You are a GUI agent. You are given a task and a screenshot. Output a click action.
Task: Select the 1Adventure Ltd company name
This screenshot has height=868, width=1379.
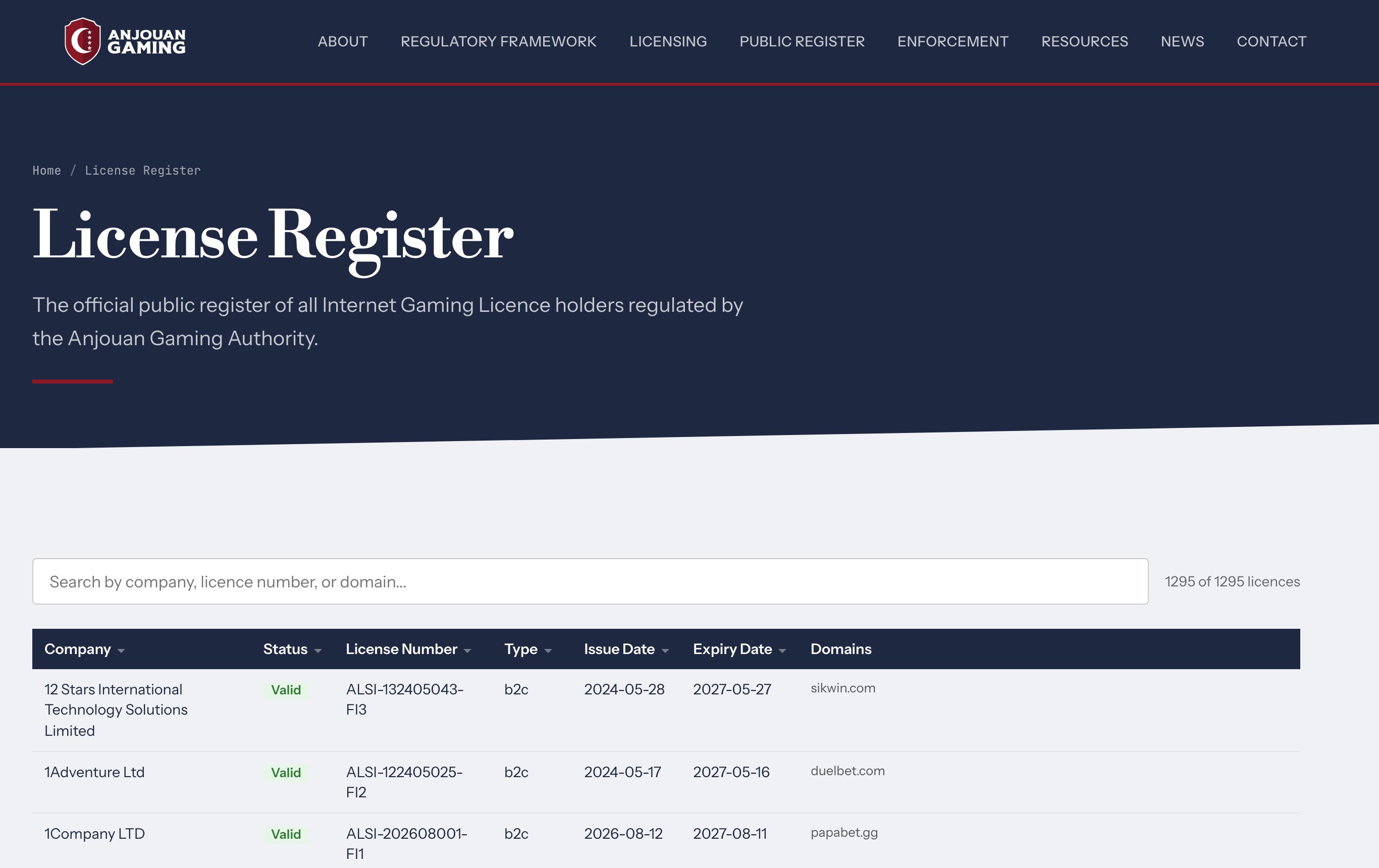pos(94,772)
